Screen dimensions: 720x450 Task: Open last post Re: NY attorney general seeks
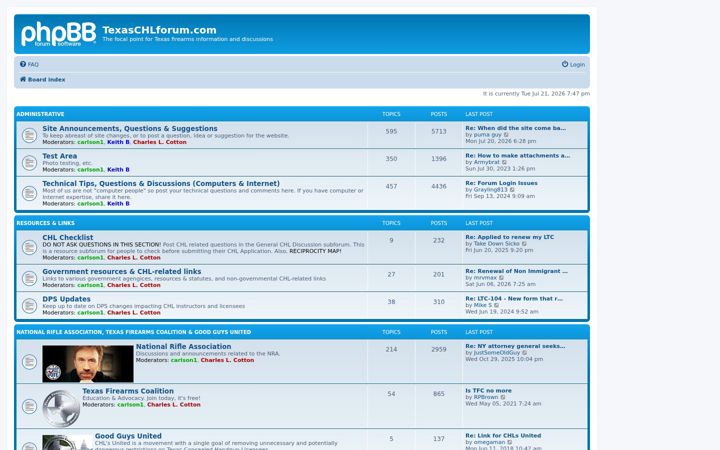(515, 346)
